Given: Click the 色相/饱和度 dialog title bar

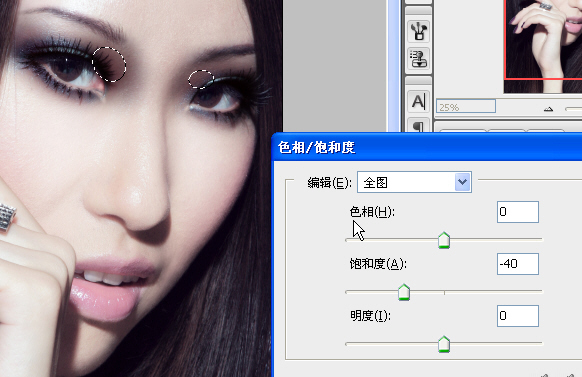Looking at the screenshot, I should 427,147.
